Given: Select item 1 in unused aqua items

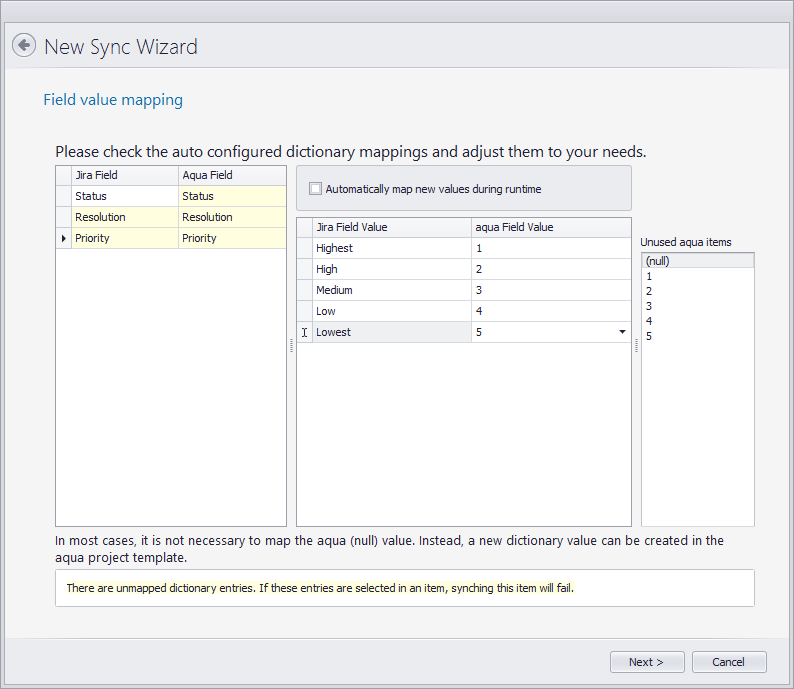Looking at the screenshot, I should pos(697,276).
